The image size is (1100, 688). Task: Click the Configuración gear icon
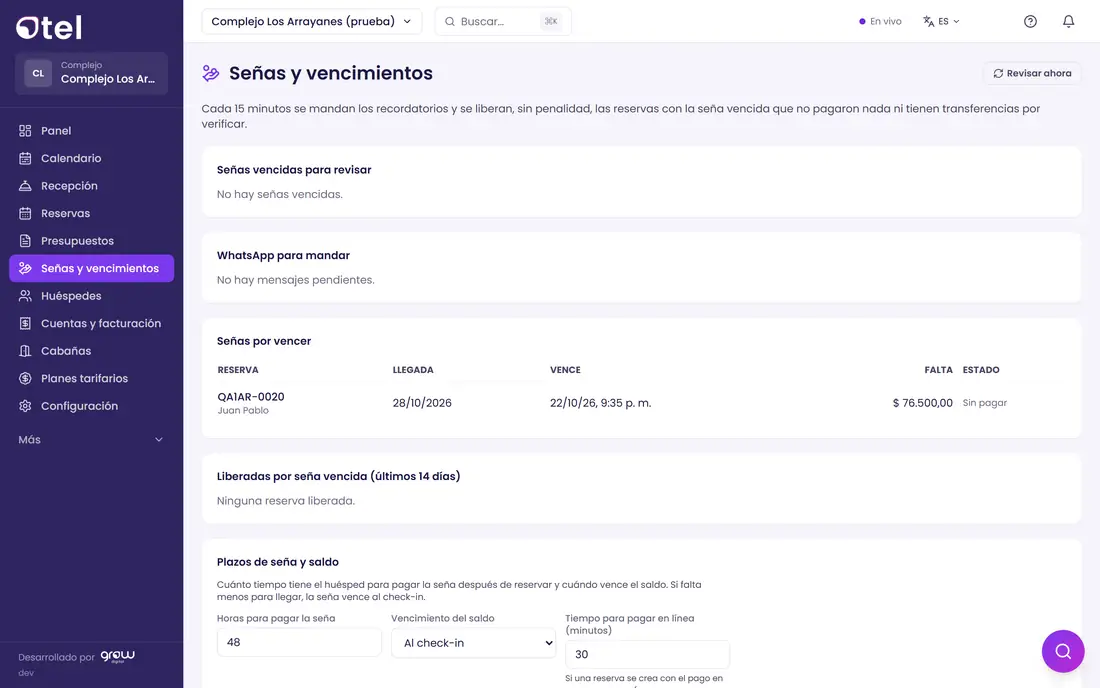(x=25, y=406)
